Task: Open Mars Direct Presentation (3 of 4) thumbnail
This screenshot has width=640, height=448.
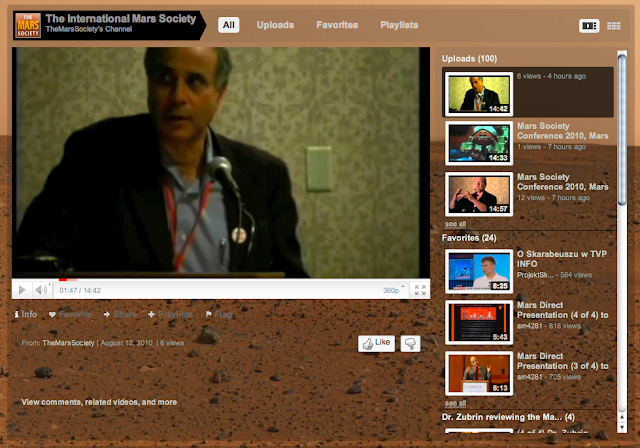Action: 479,373
